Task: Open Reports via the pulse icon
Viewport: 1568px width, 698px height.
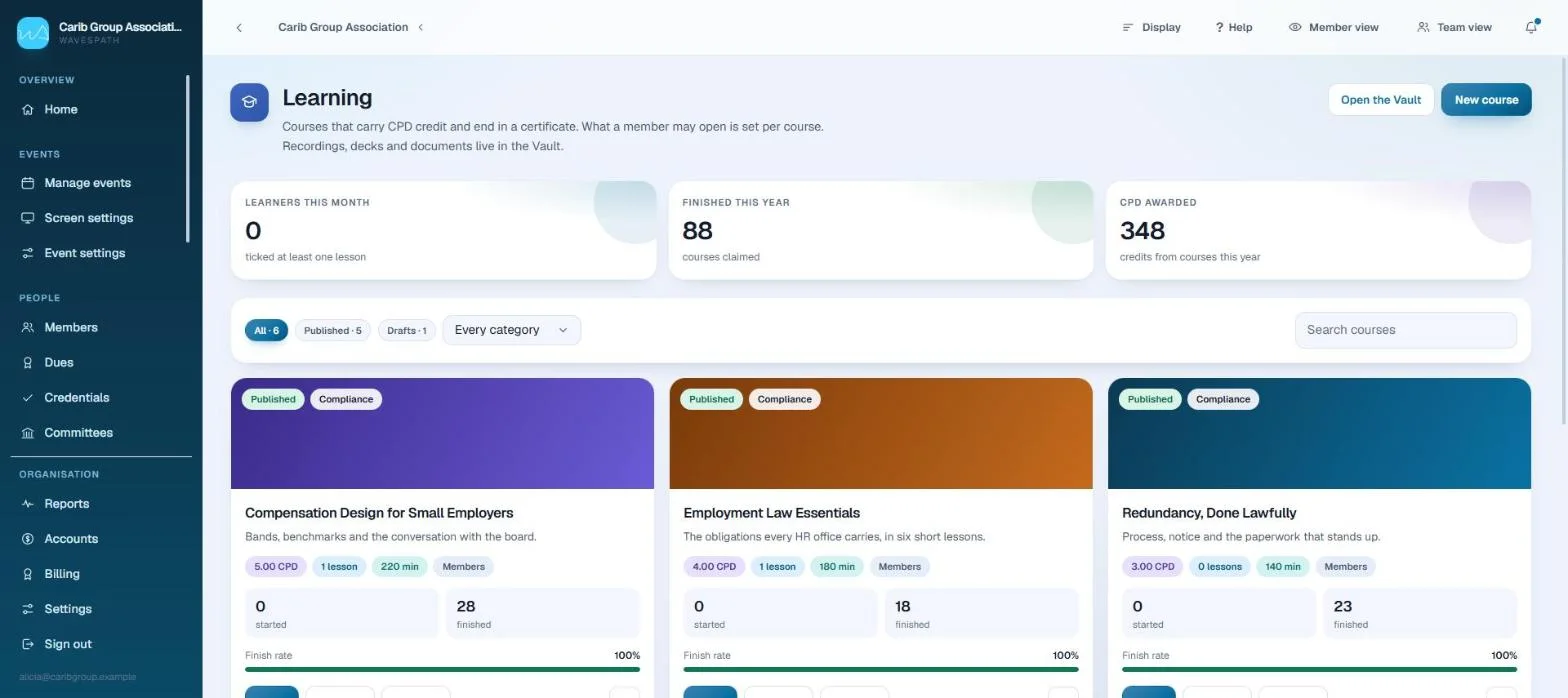Action: (28, 504)
